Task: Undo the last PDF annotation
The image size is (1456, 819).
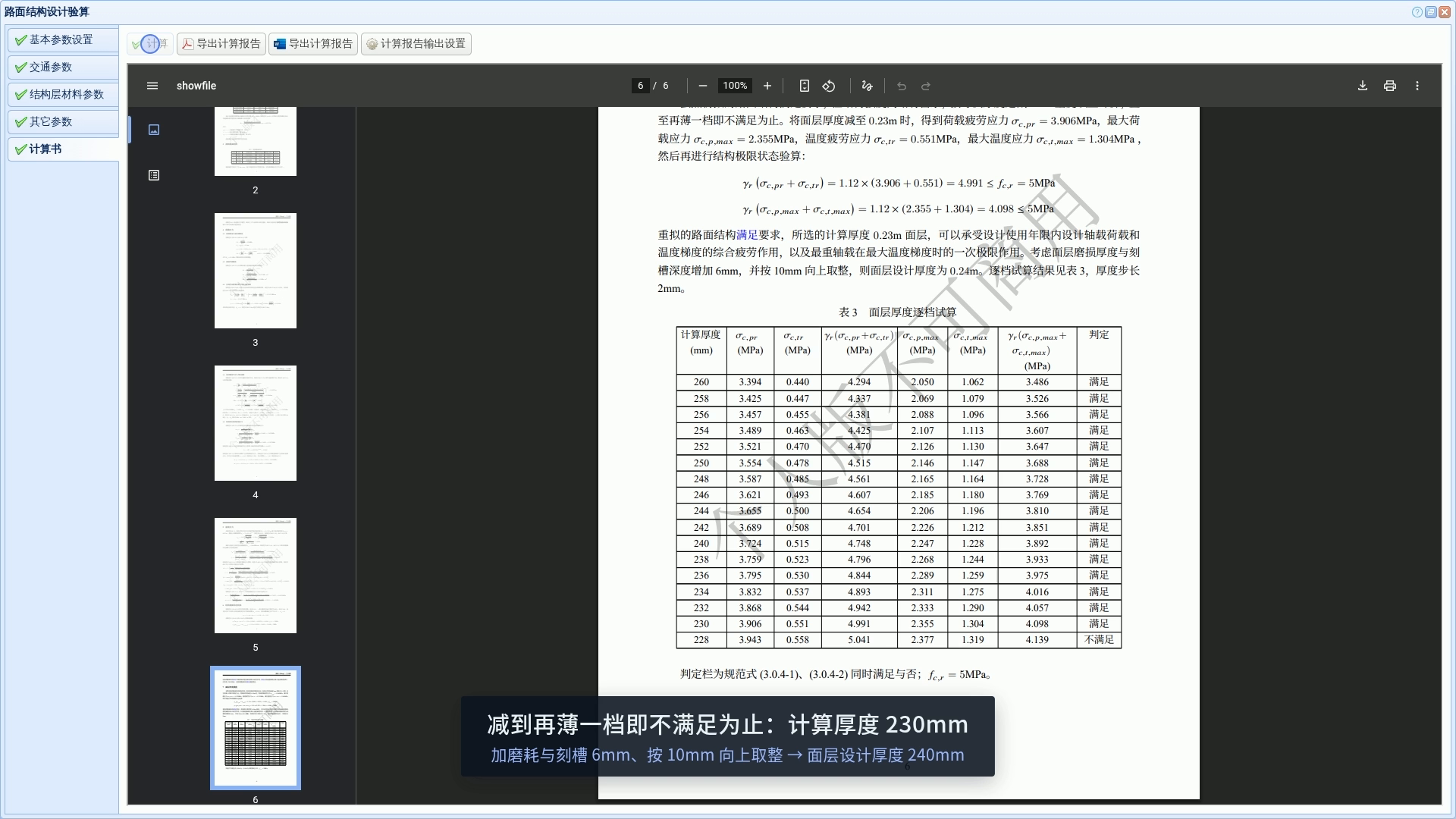Action: click(902, 86)
